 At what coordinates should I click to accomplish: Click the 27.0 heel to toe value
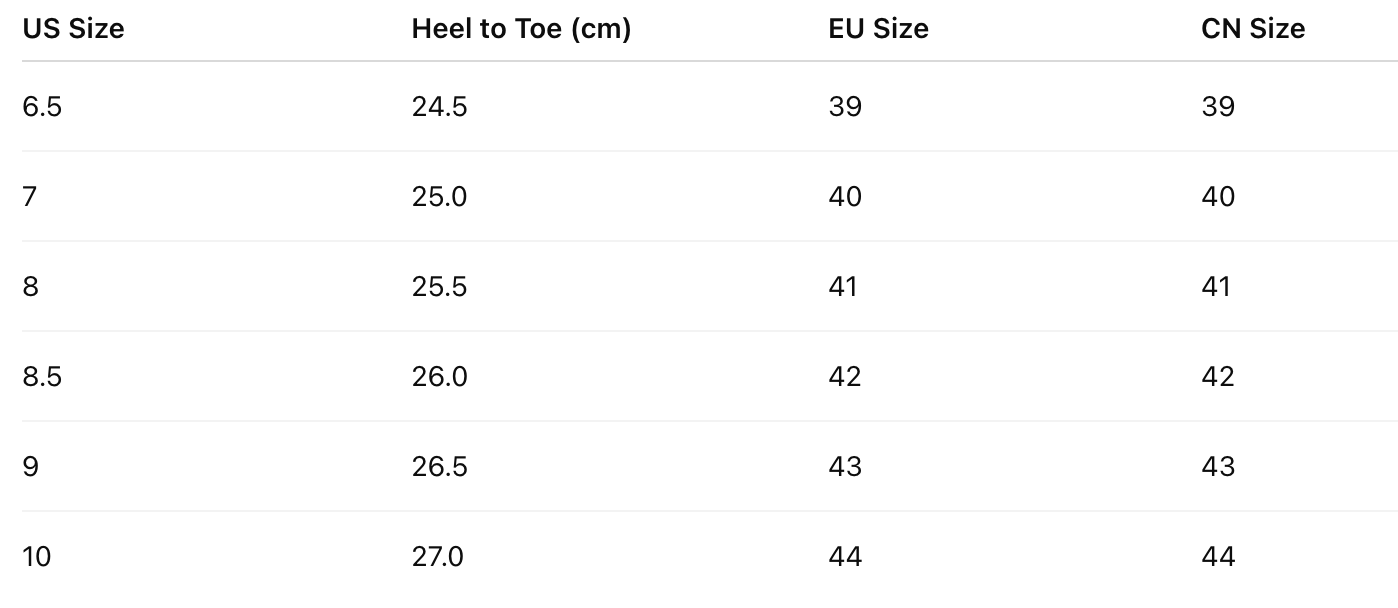[438, 556]
